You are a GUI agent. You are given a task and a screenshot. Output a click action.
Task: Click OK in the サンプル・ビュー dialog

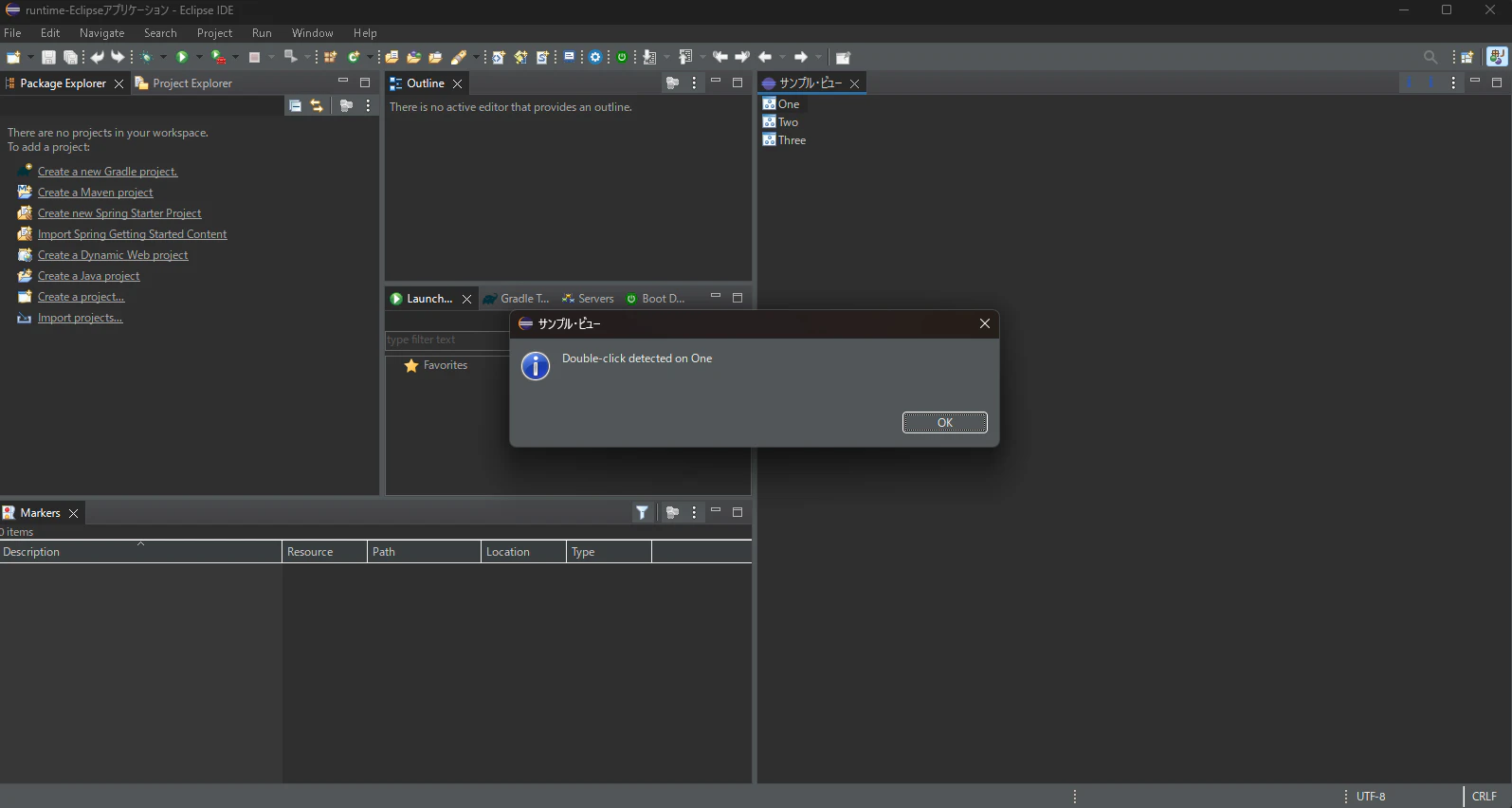(x=945, y=423)
